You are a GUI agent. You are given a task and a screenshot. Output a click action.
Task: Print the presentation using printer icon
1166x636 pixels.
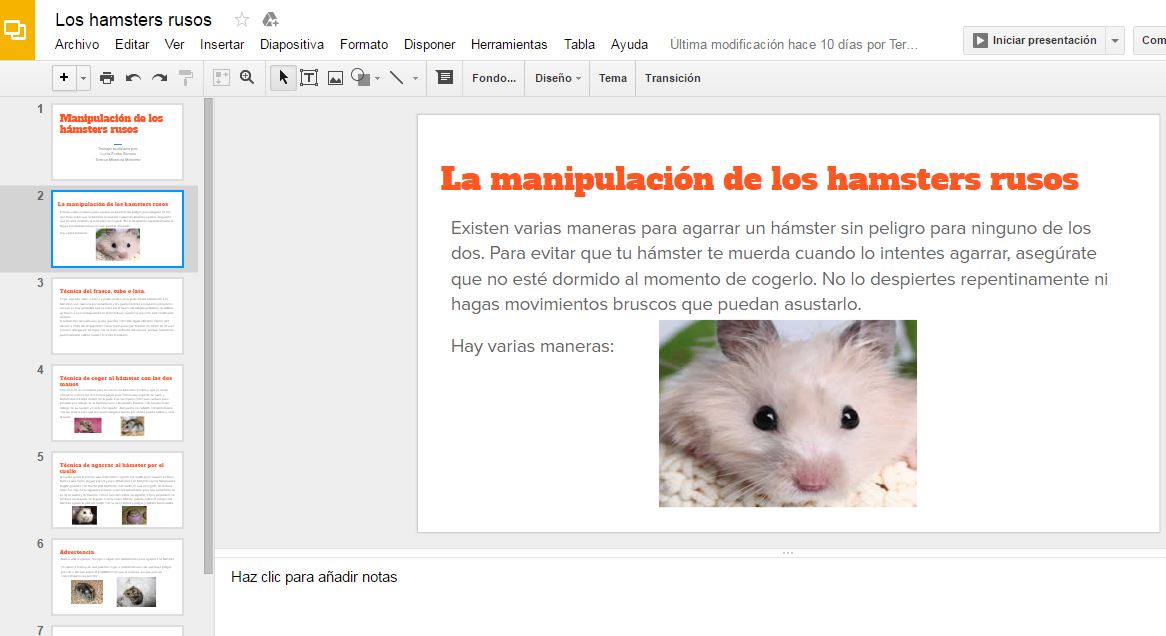pyautogui.click(x=107, y=77)
